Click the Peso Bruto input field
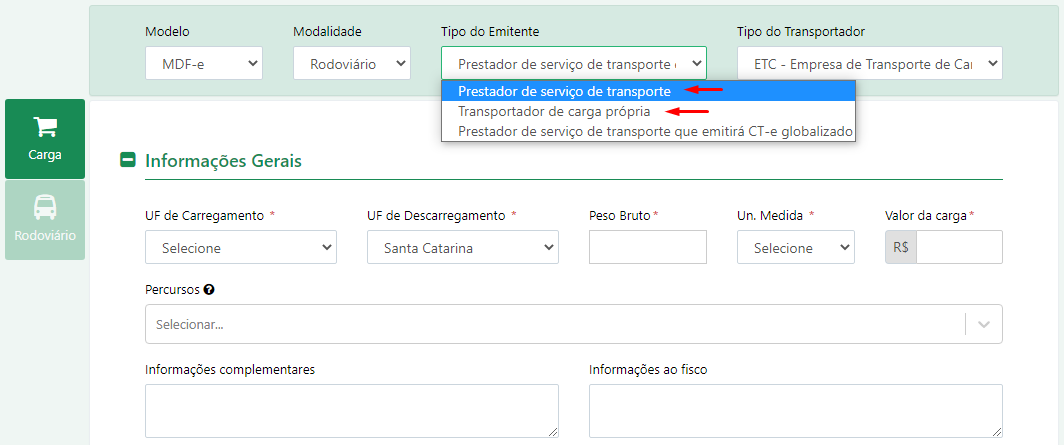 pyautogui.click(x=648, y=247)
